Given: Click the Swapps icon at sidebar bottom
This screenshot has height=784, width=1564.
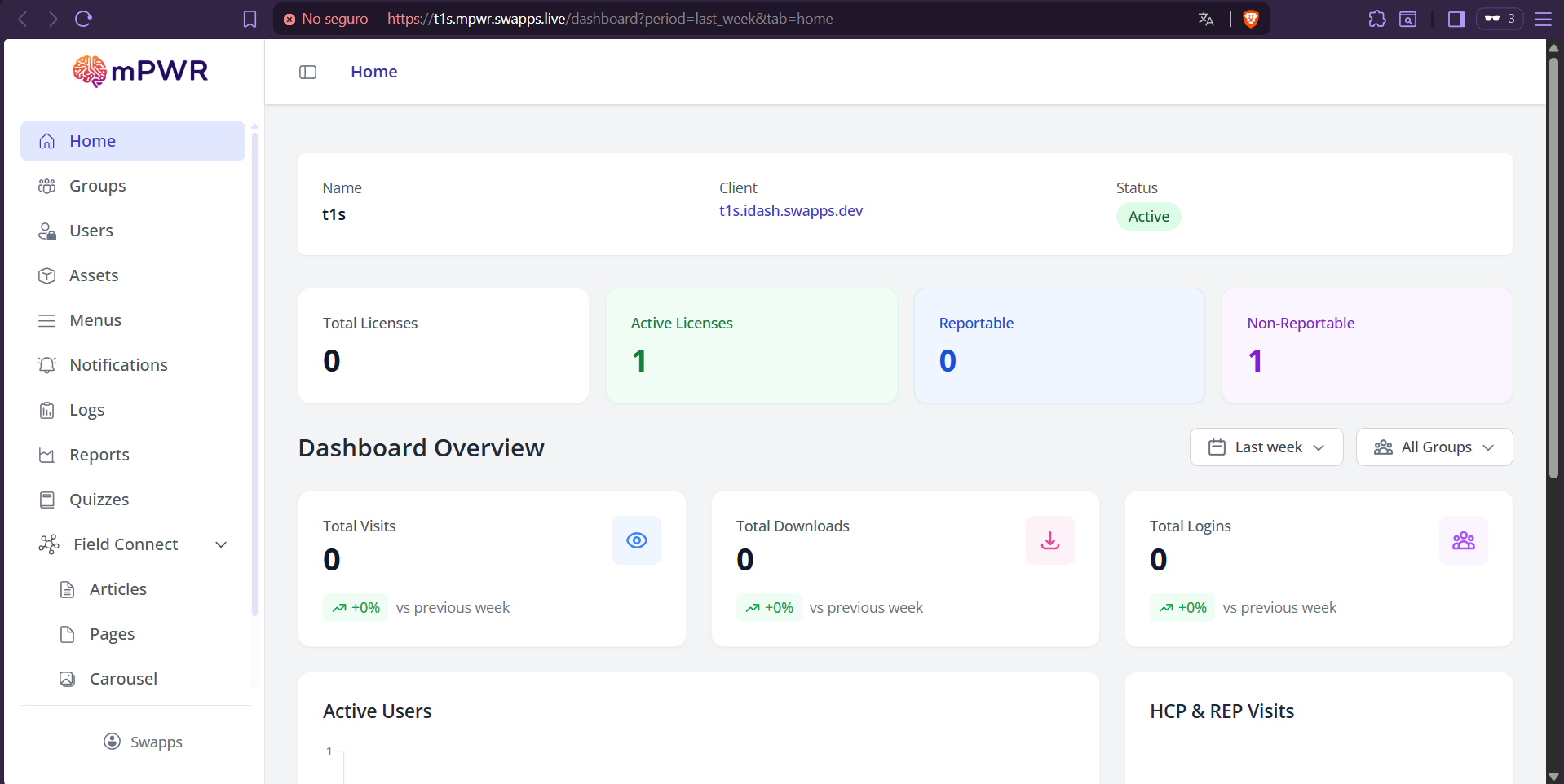Looking at the screenshot, I should [x=112, y=742].
